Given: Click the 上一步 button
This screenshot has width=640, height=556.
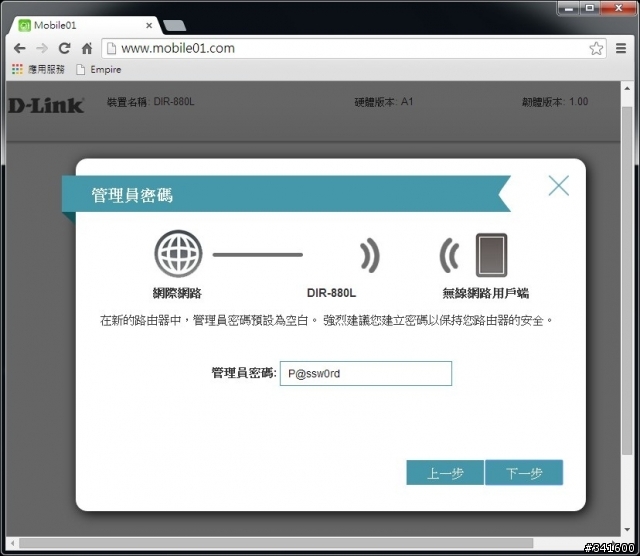Looking at the screenshot, I should [x=445, y=473].
